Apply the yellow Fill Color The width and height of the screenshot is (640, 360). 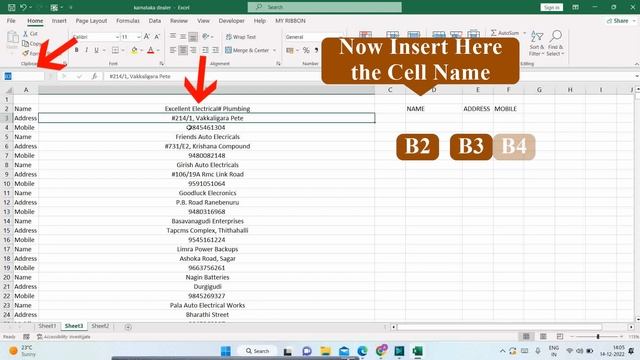point(134,50)
